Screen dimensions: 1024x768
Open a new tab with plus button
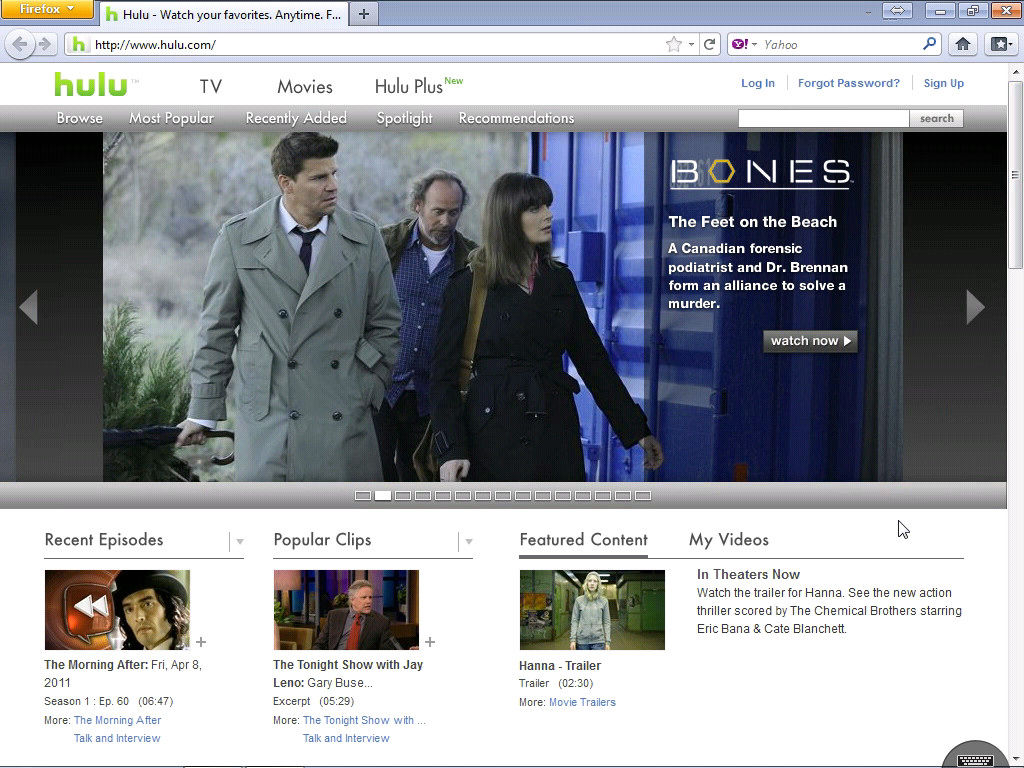click(x=364, y=14)
